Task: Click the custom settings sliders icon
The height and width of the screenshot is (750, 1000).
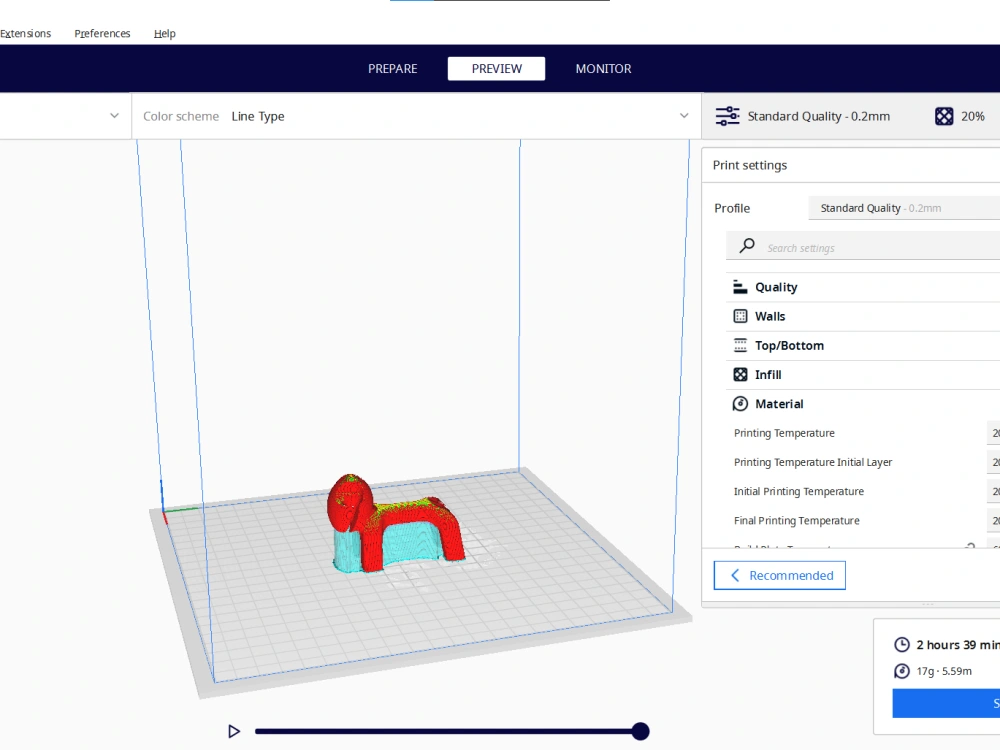Action: pyautogui.click(x=729, y=115)
